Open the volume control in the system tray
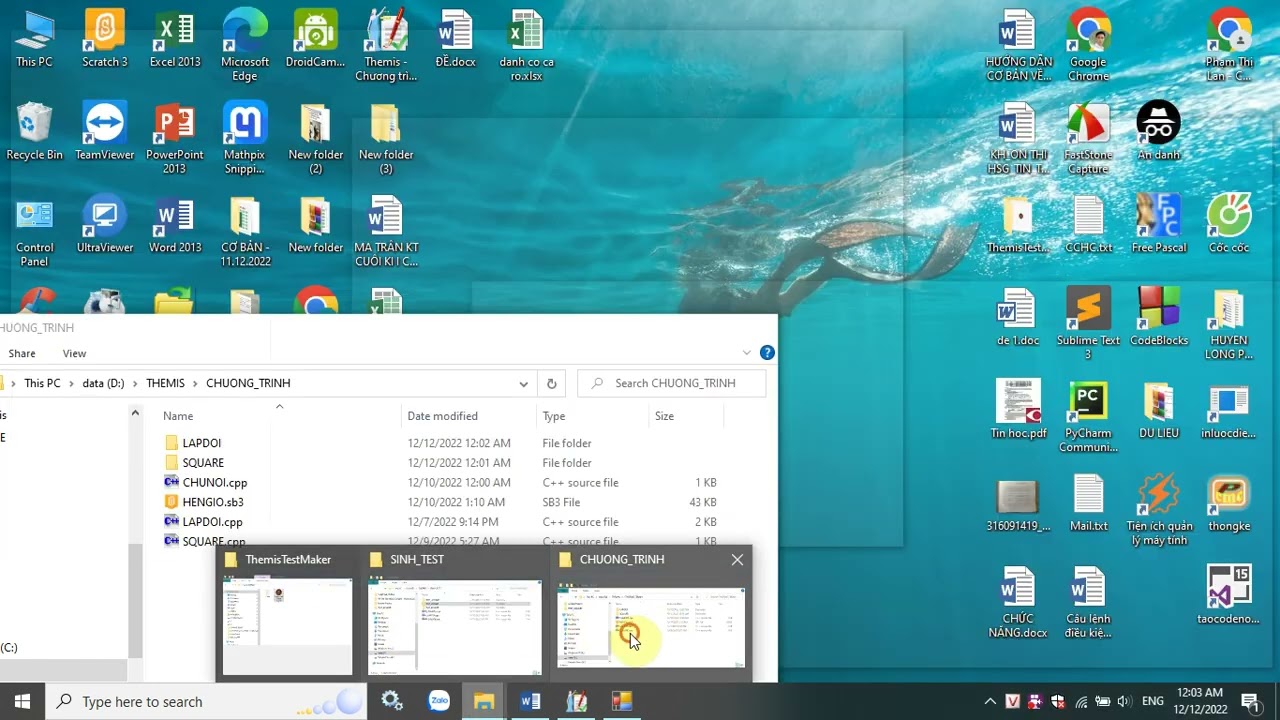Image resolution: width=1280 pixels, height=720 pixels. (1124, 701)
